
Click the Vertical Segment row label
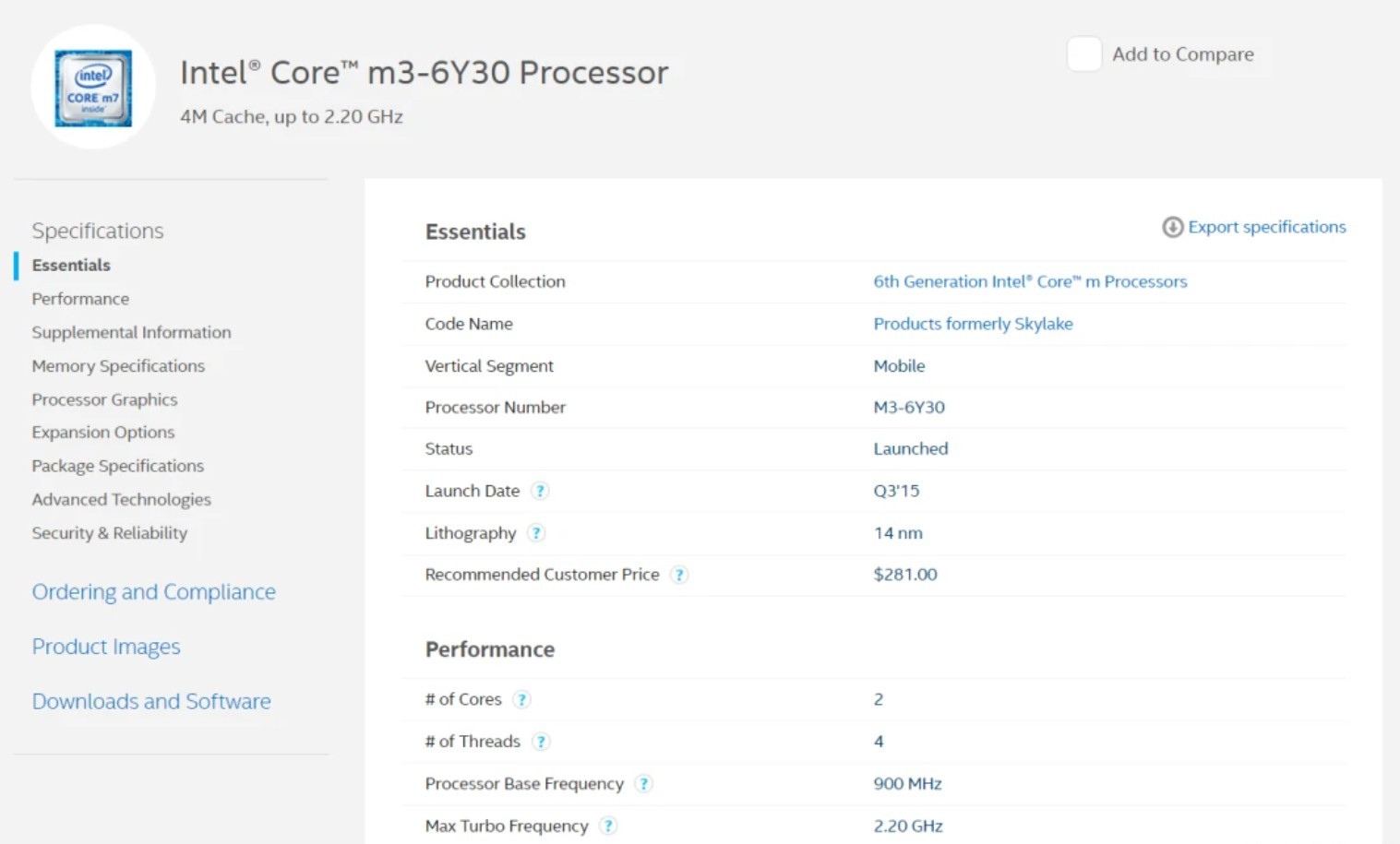click(488, 366)
